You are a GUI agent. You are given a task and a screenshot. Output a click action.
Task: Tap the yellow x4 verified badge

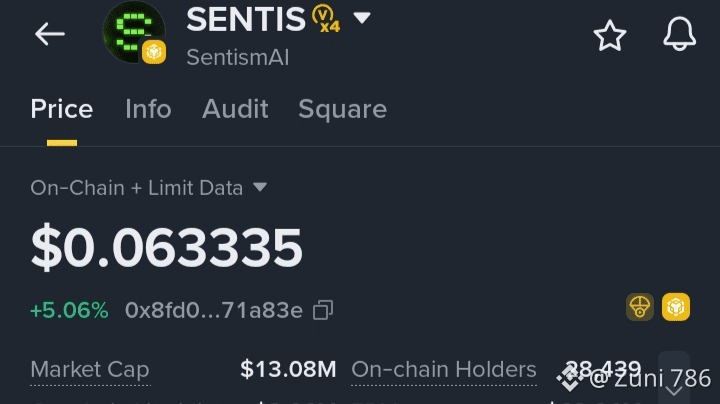coord(325,19)
